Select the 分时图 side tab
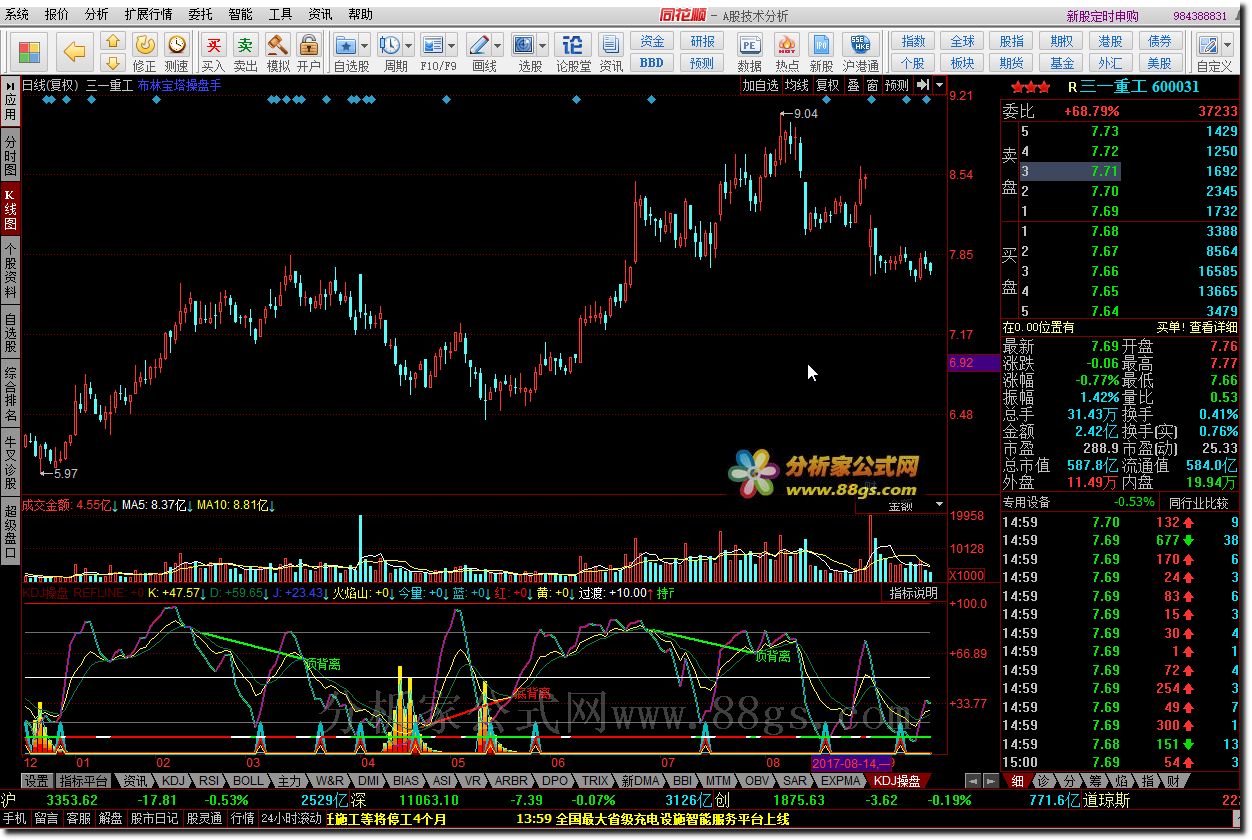The width and height of the screenshot is (1252, 840). click(x=10, y=156)
